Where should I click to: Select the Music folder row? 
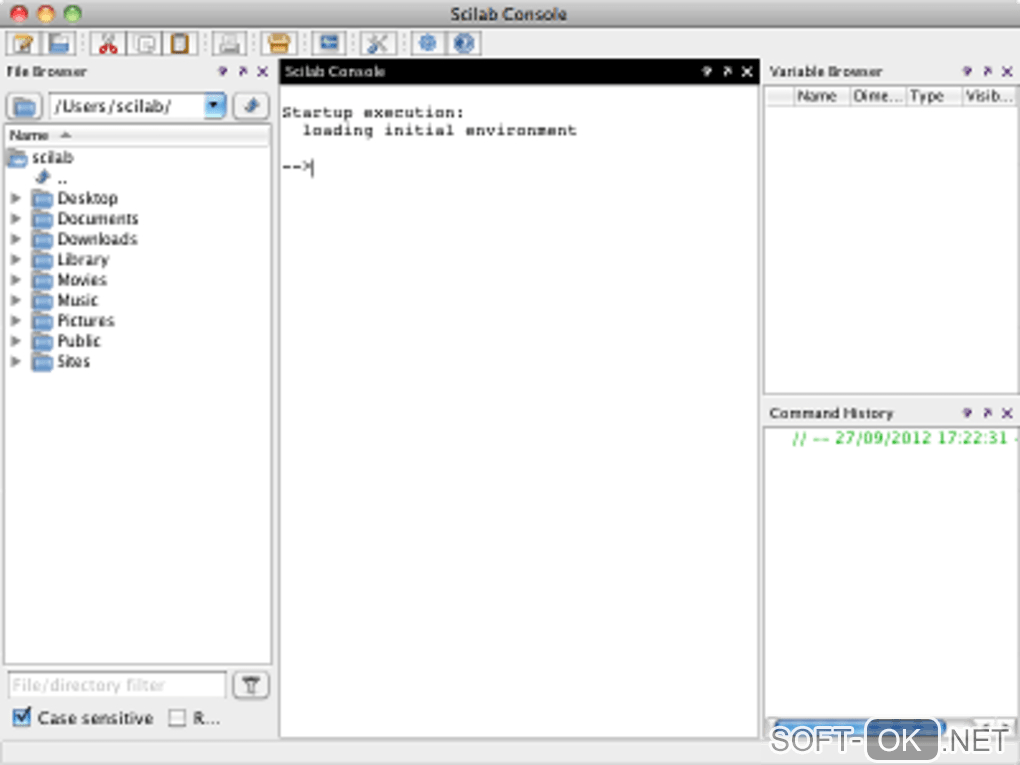(x=64, y=300)
